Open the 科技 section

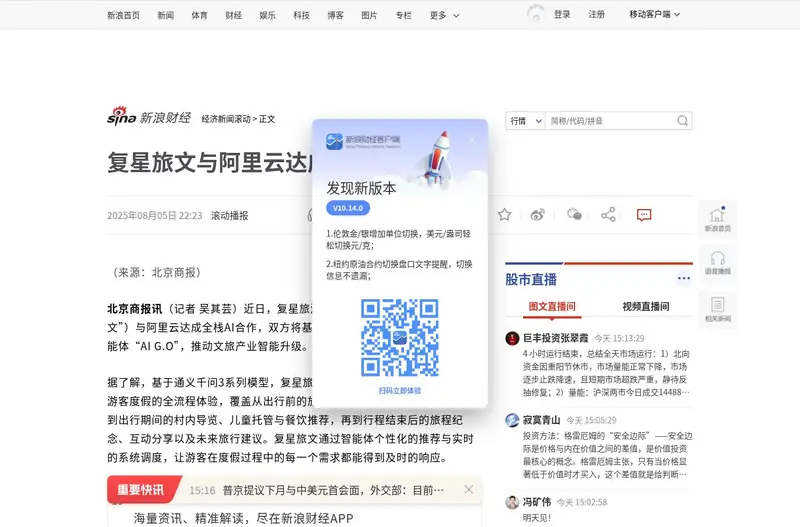pos(302,15)
